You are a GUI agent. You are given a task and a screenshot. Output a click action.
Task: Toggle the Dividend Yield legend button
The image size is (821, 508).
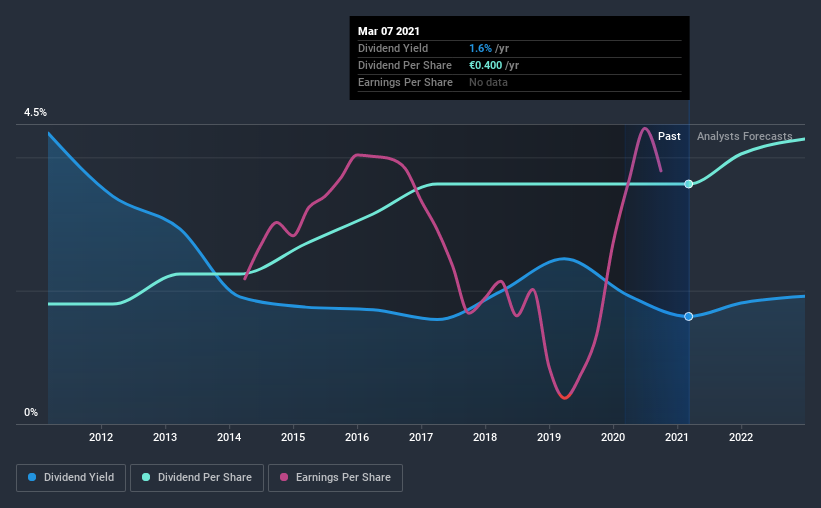click(71, 478)
